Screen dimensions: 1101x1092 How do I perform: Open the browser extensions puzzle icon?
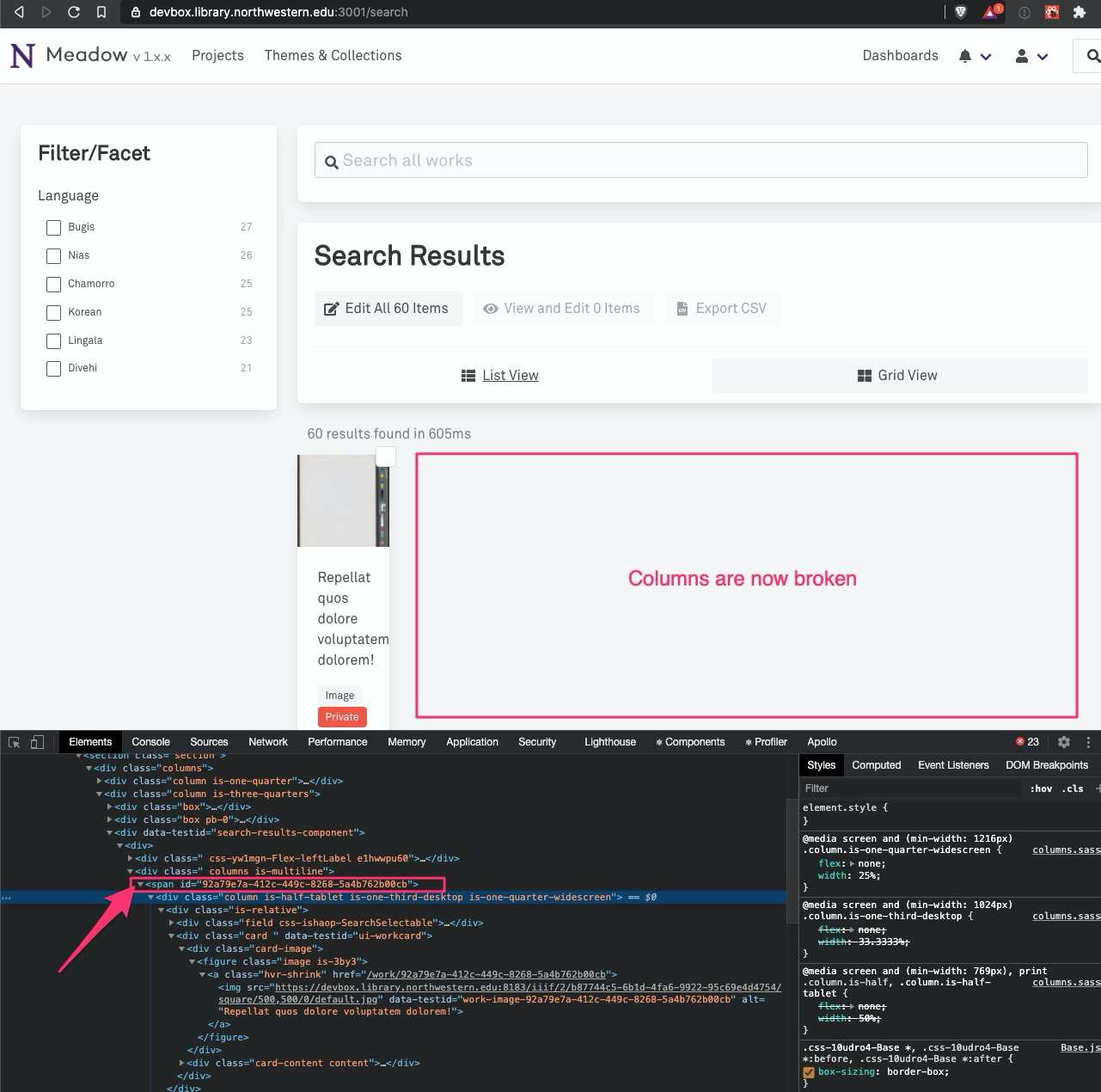(x=1079, y=12)
